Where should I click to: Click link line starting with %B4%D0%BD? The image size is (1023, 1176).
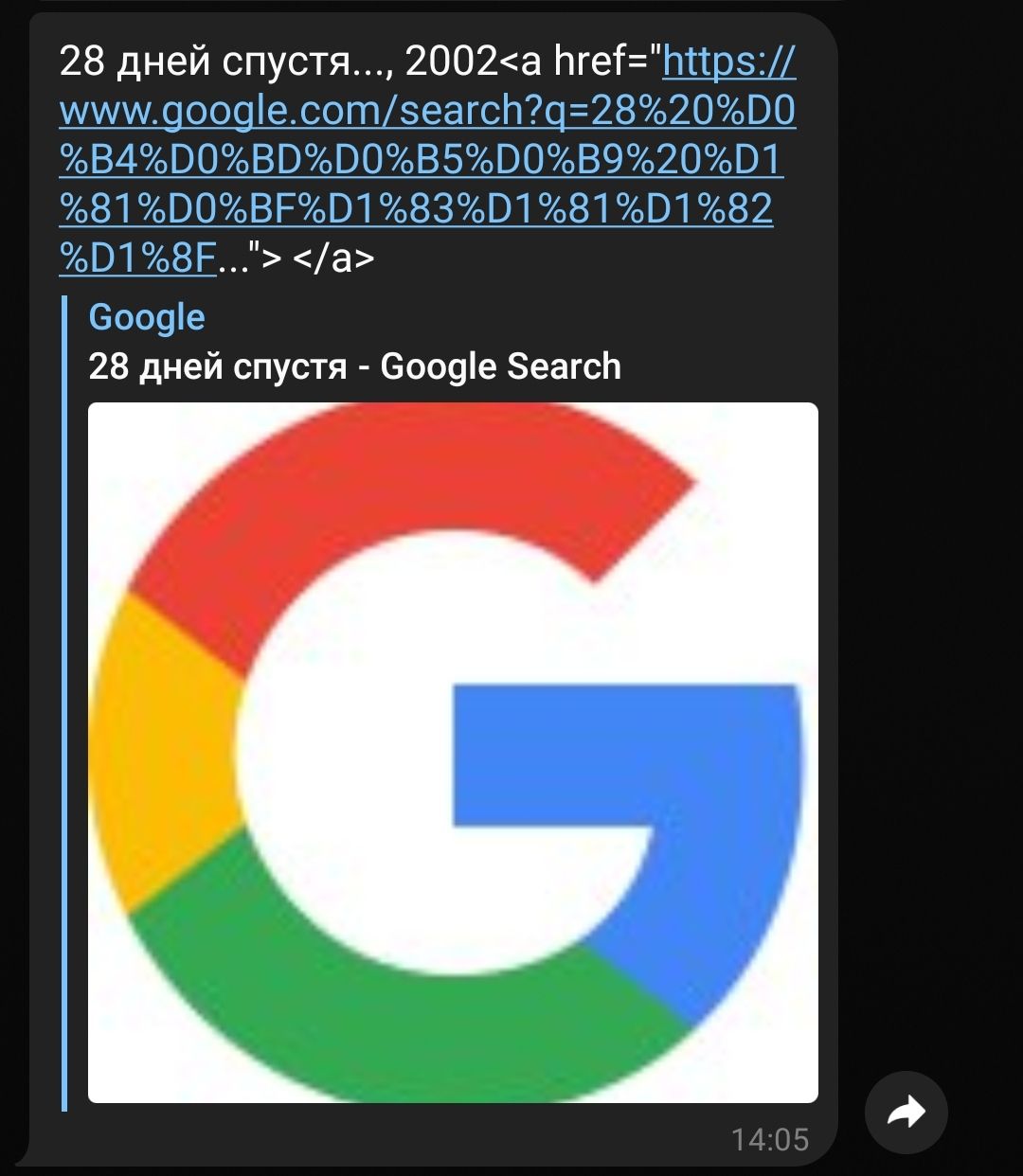point(421,160)
